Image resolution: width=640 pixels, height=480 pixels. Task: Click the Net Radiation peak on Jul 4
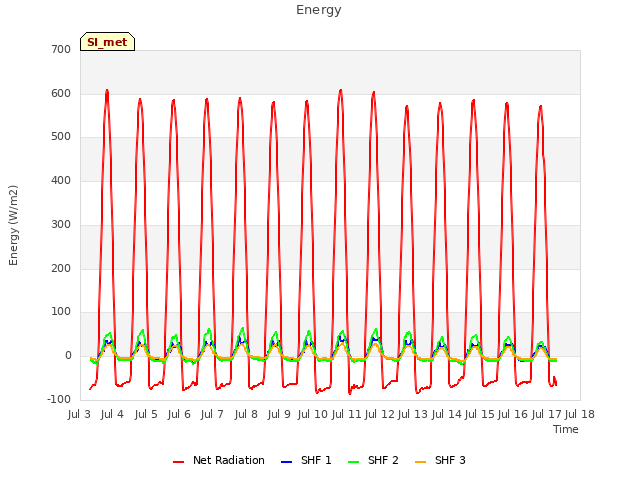click(x=107, y=90)
